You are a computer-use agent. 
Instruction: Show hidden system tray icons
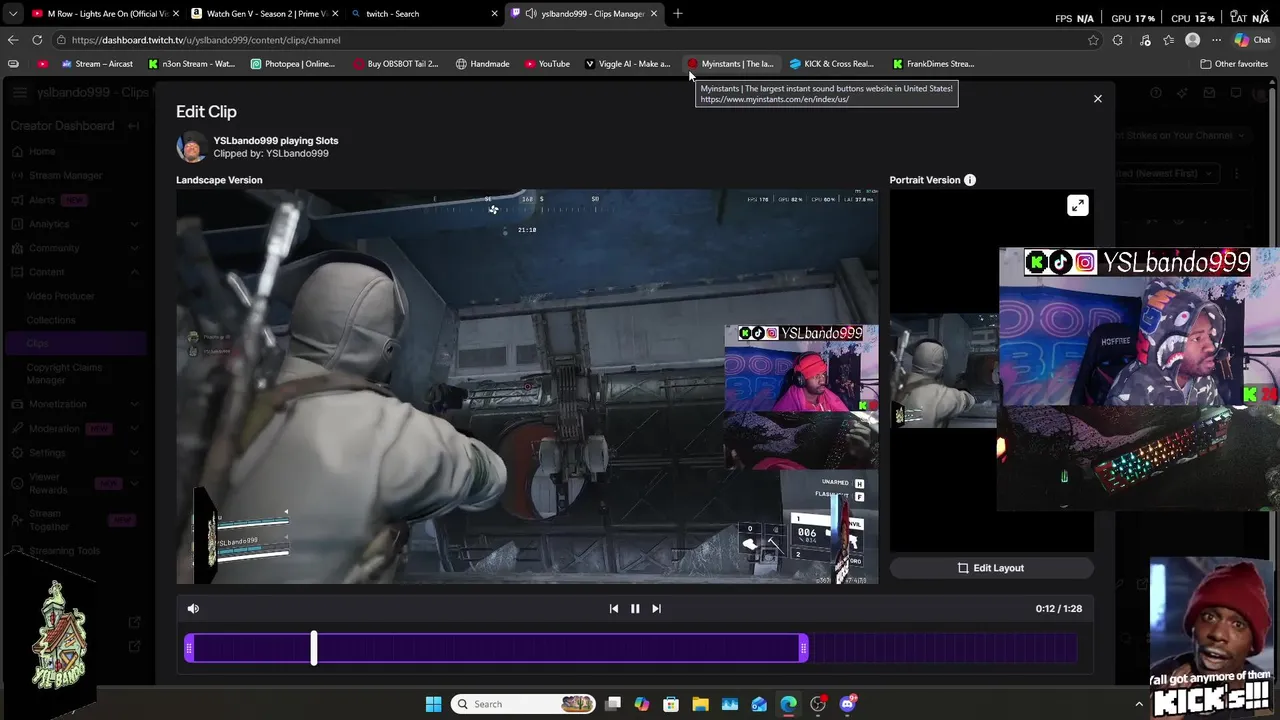click(1138, 704)
